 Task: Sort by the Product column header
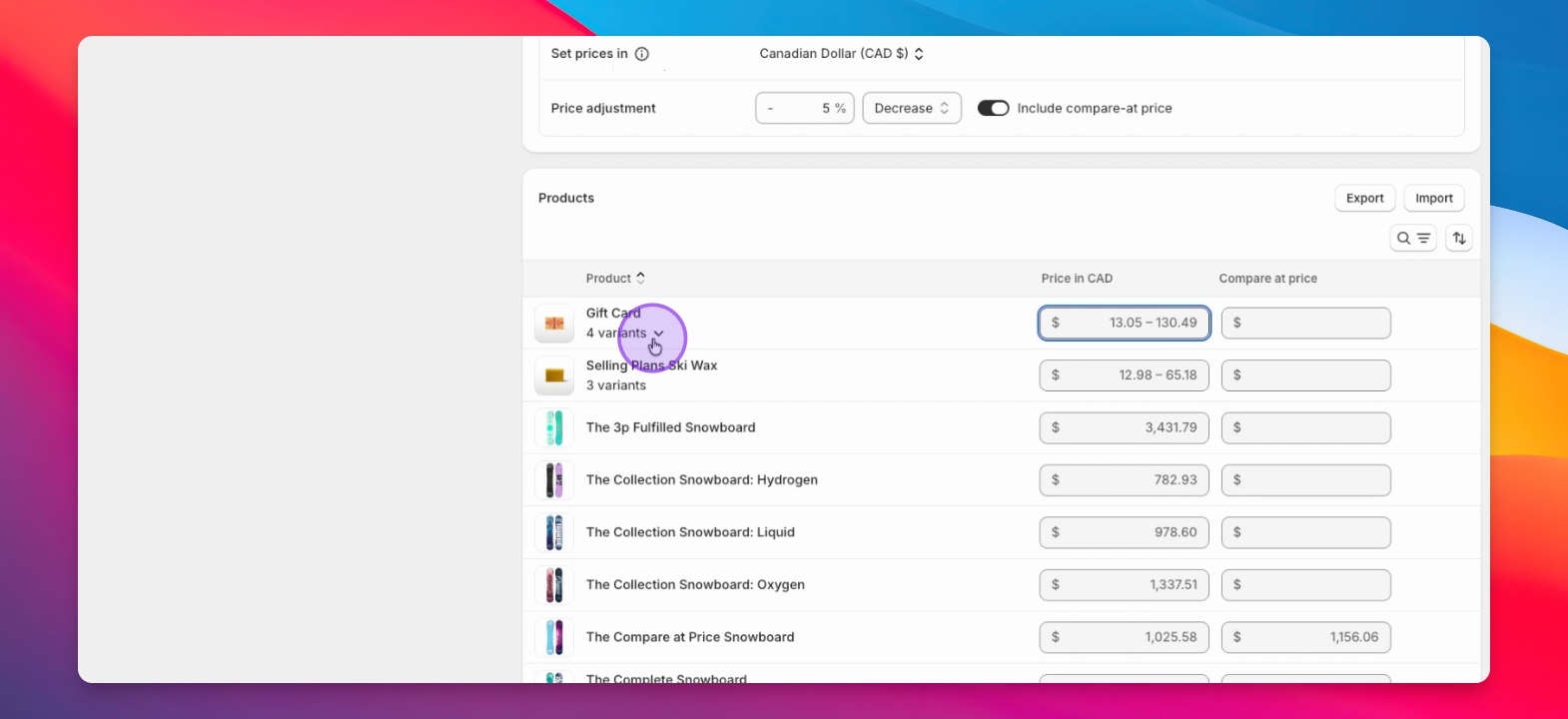615,279
